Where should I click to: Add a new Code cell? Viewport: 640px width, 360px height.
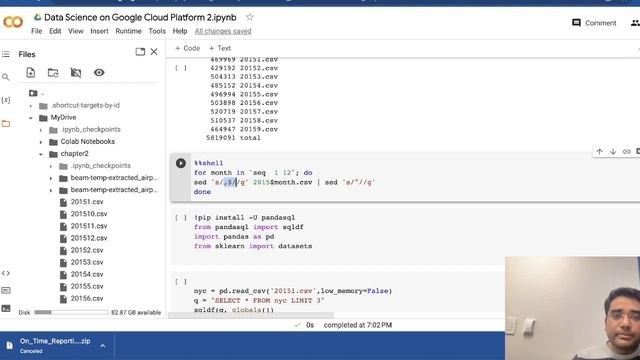coord(187,48)
